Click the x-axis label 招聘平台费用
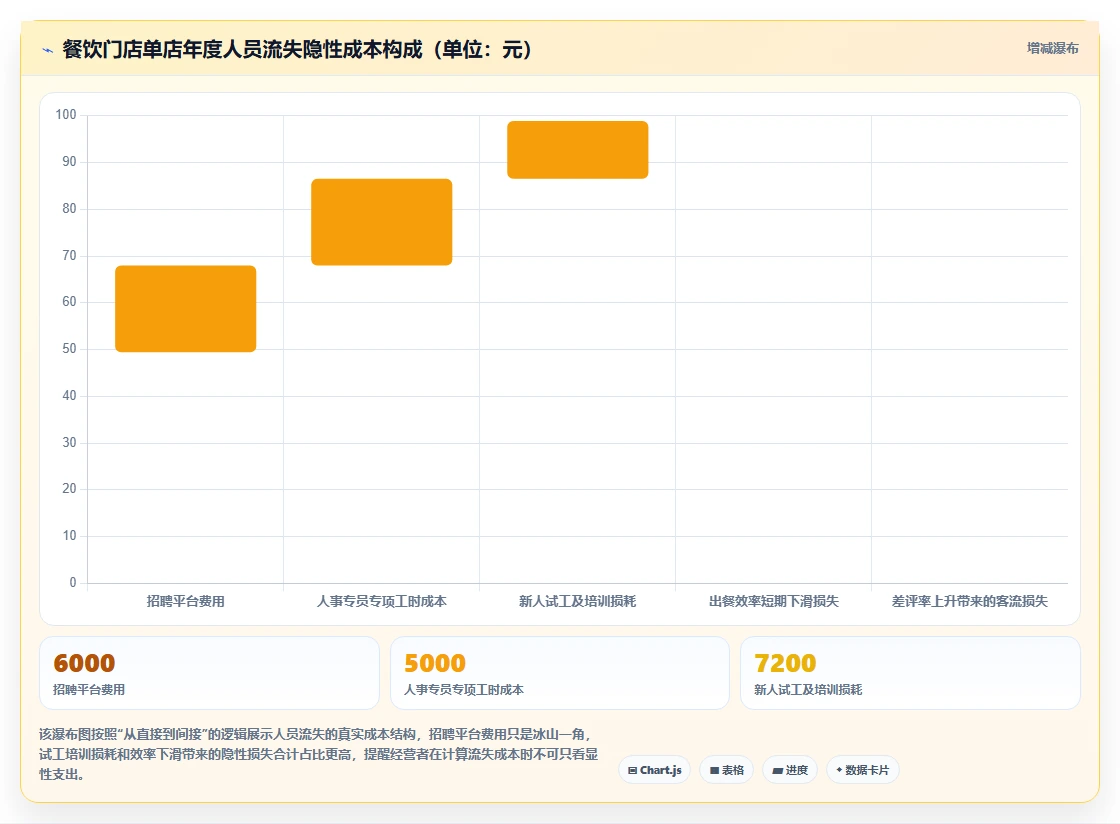1120x824 pixels. [186, 601]
